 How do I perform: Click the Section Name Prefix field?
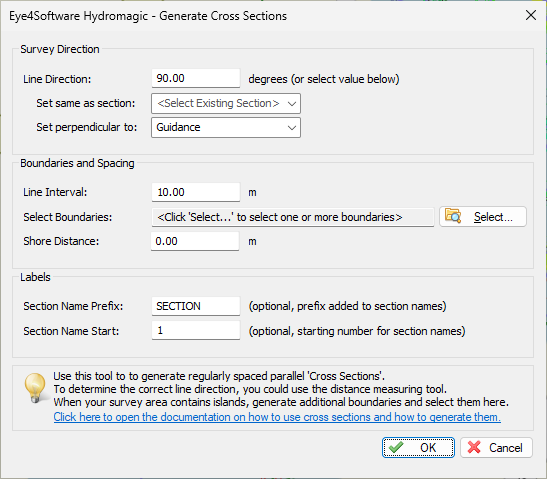[196, 306]
